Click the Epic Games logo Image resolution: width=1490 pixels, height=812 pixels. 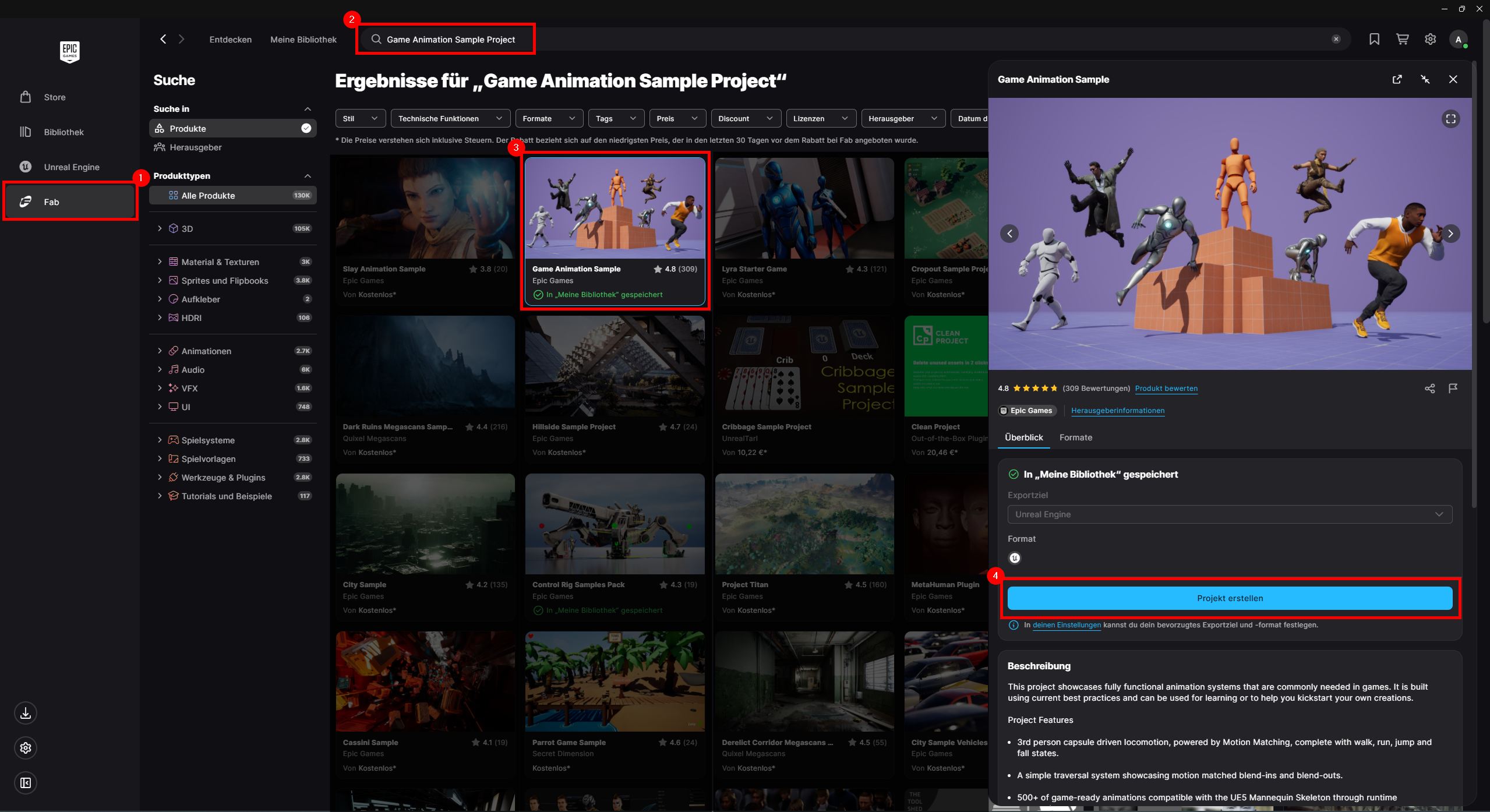[70, 52]
